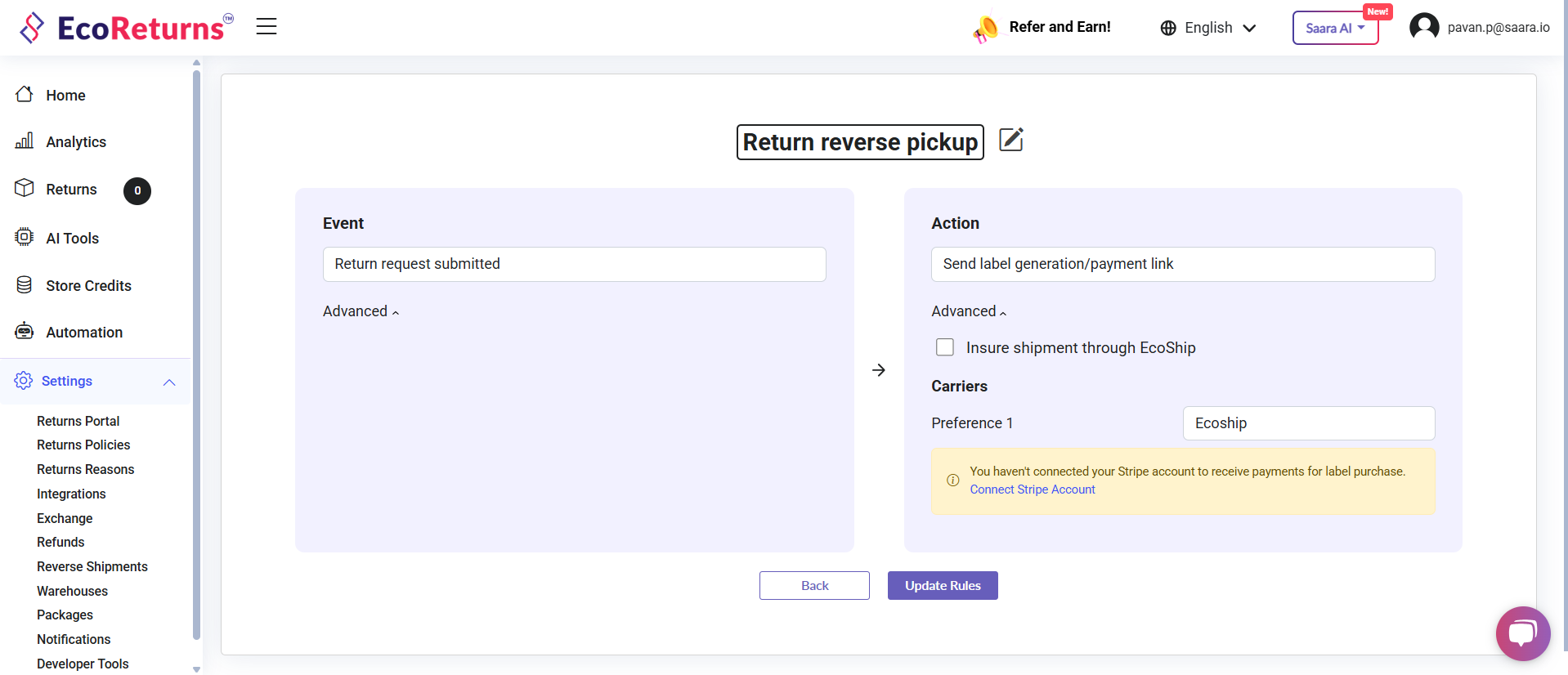Click the user profile avatar icon
Image resolution: width=1568 pixels, height=675 pixels.
(1423, 27)
